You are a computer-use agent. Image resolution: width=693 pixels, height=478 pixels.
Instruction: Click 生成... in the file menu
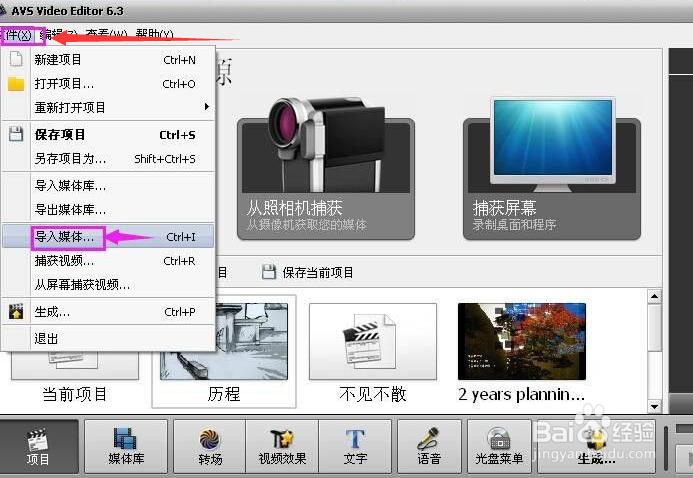pos(108,312)
